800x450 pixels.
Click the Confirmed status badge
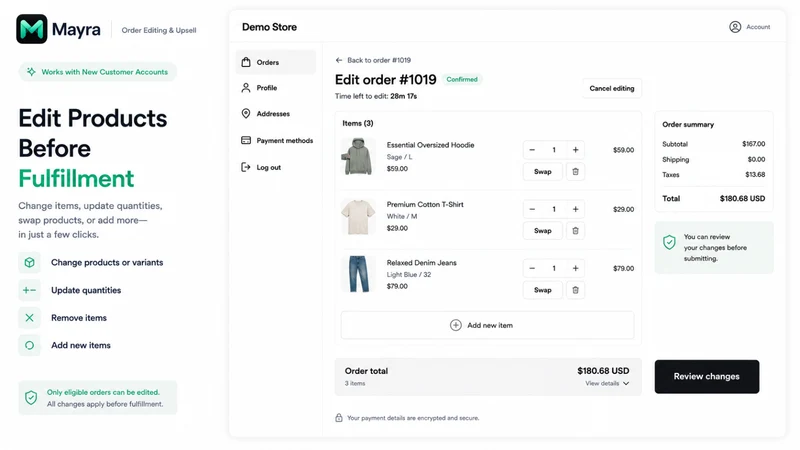click(x=462, y=79)
